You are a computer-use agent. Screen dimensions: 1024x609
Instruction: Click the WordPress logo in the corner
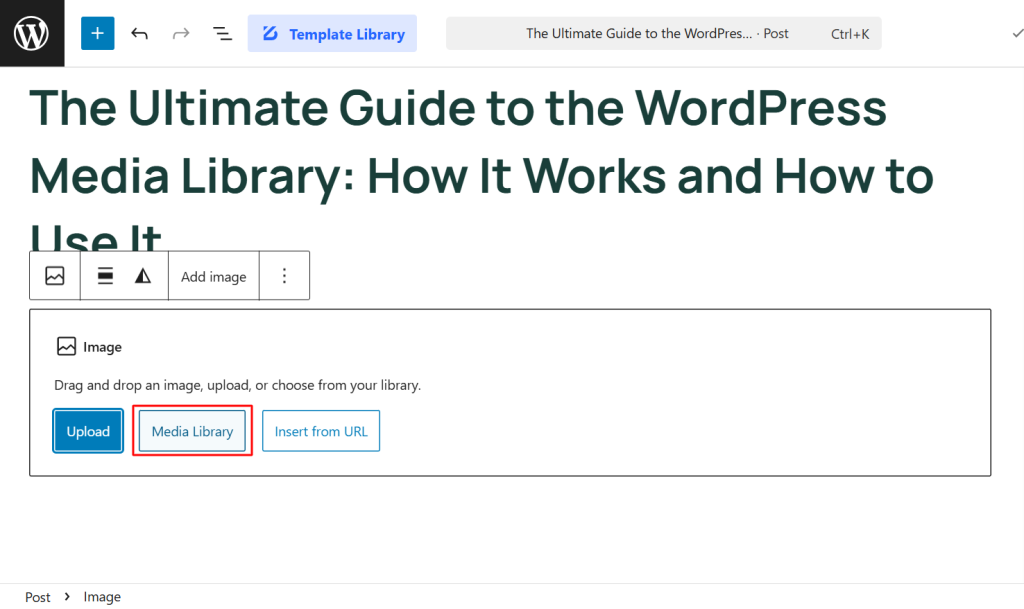(32, 32)
